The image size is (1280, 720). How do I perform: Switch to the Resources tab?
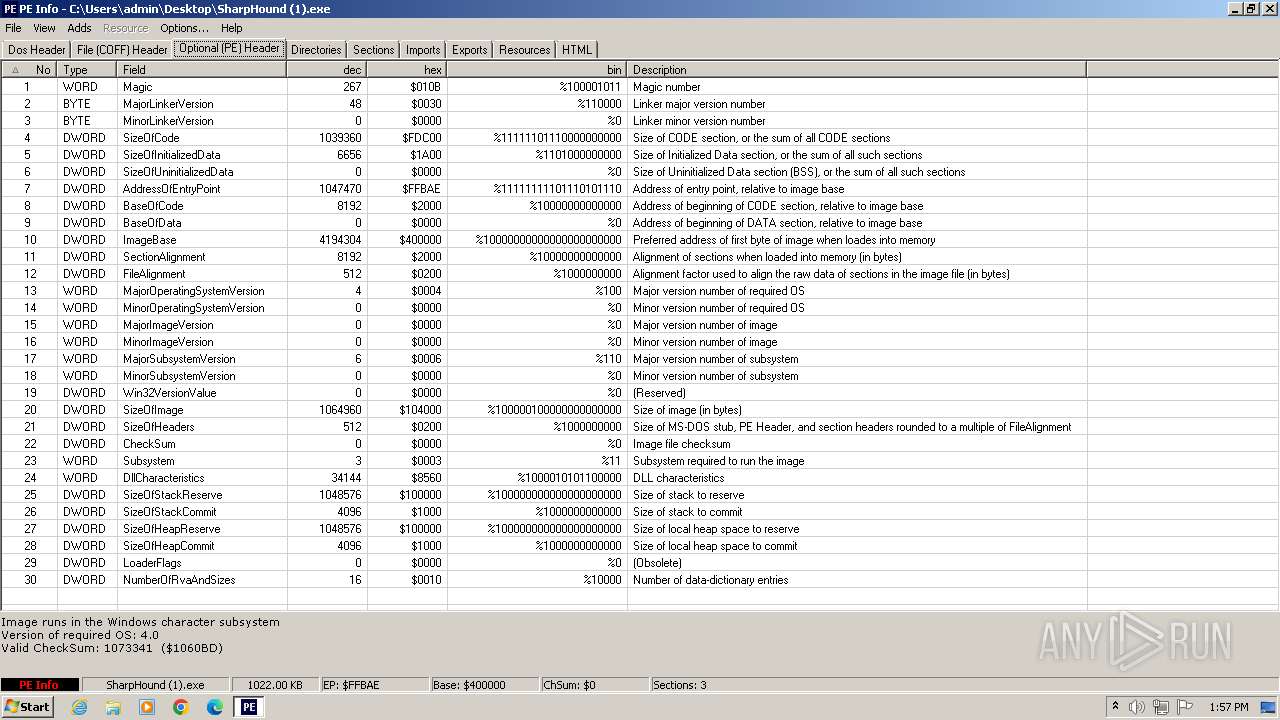pyautogui.click(x=525, y=49)
